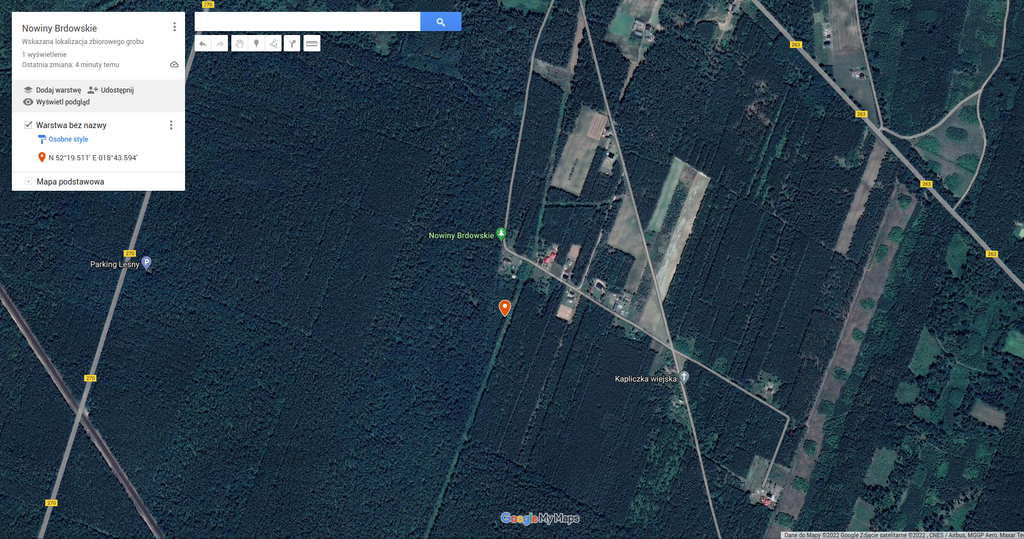Select the add directions tool
This screenshot has width=1024, height=539.
pos(291,44)
